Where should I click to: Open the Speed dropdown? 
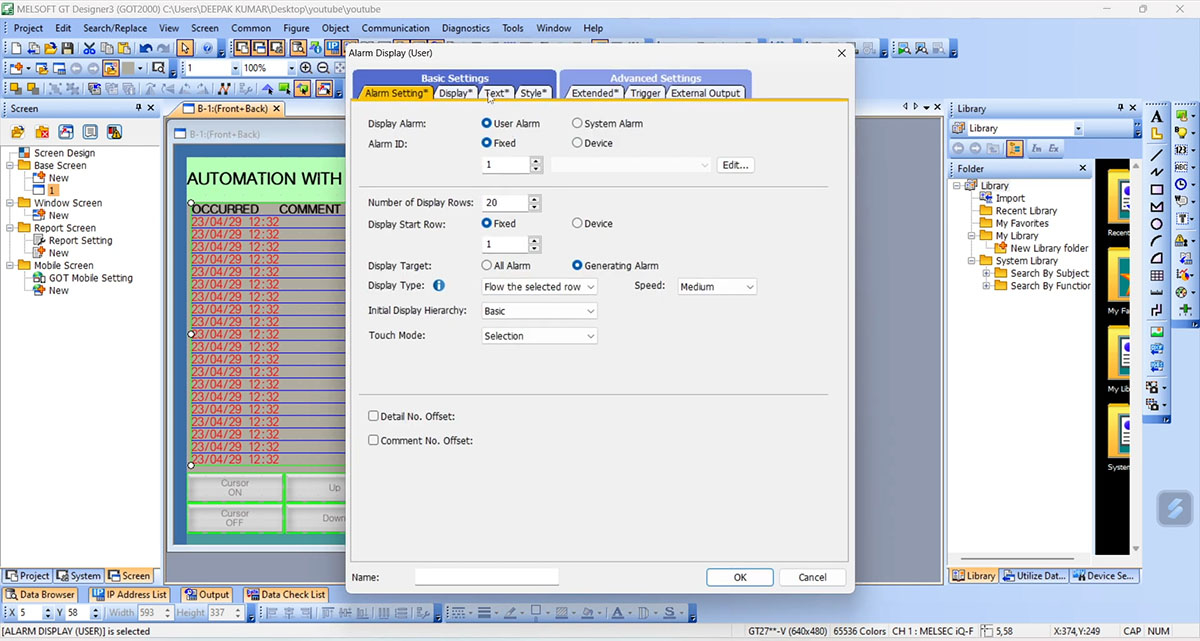pyautogui.click(x=717, y=286)
